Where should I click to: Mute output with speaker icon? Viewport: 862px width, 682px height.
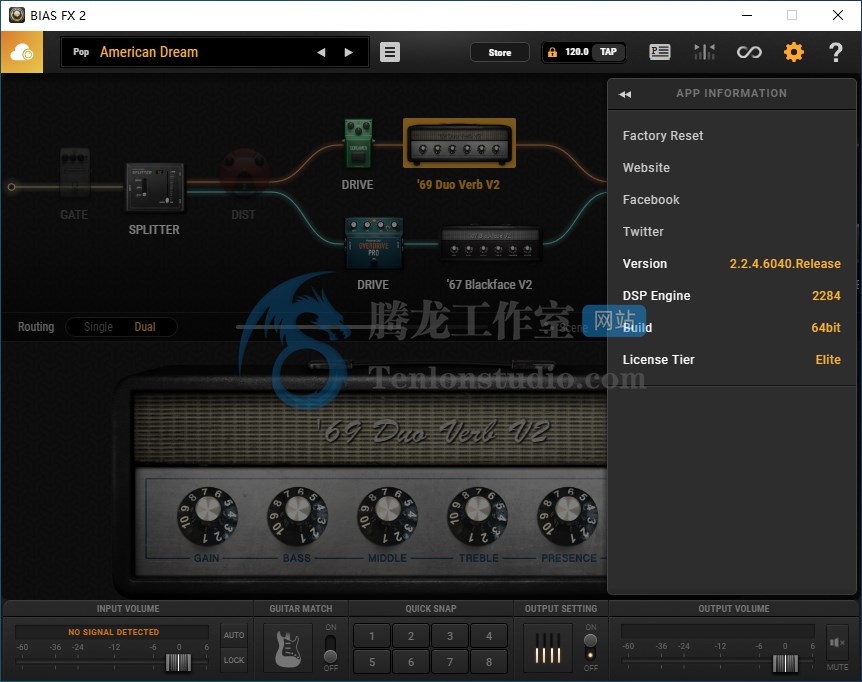(837, 642)
